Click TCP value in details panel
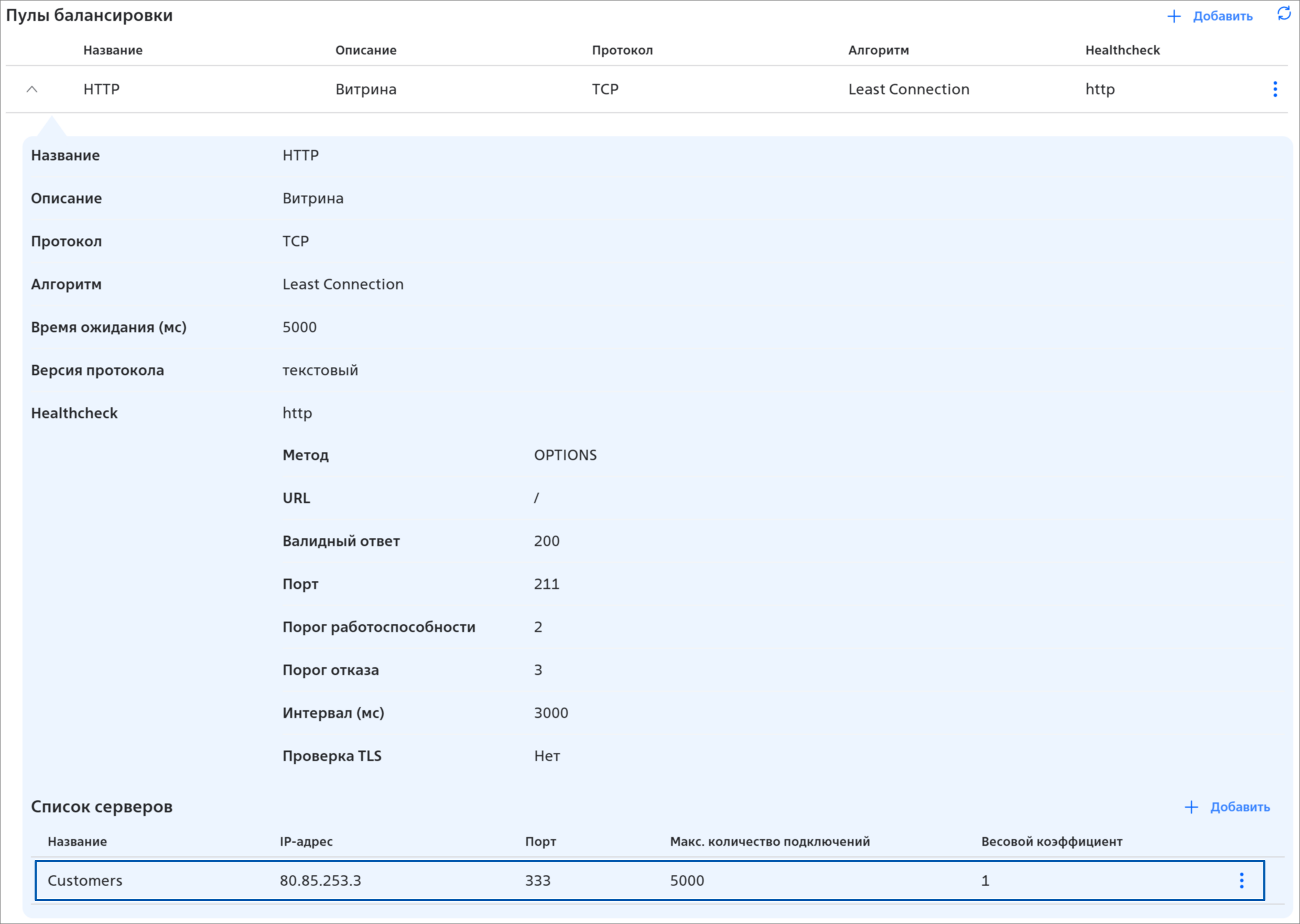Viewport: 1300px width, 924px height. tap(296, 241)
